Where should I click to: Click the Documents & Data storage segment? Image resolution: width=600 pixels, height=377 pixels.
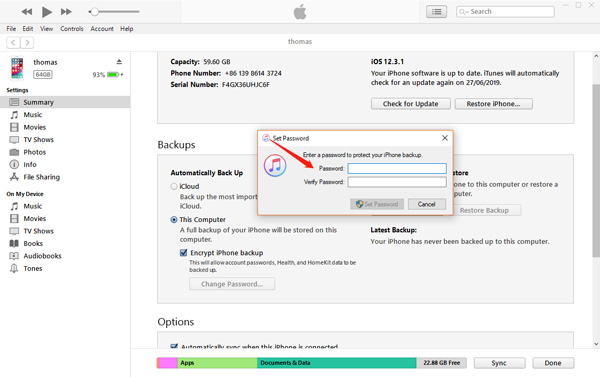pos(336,363)
